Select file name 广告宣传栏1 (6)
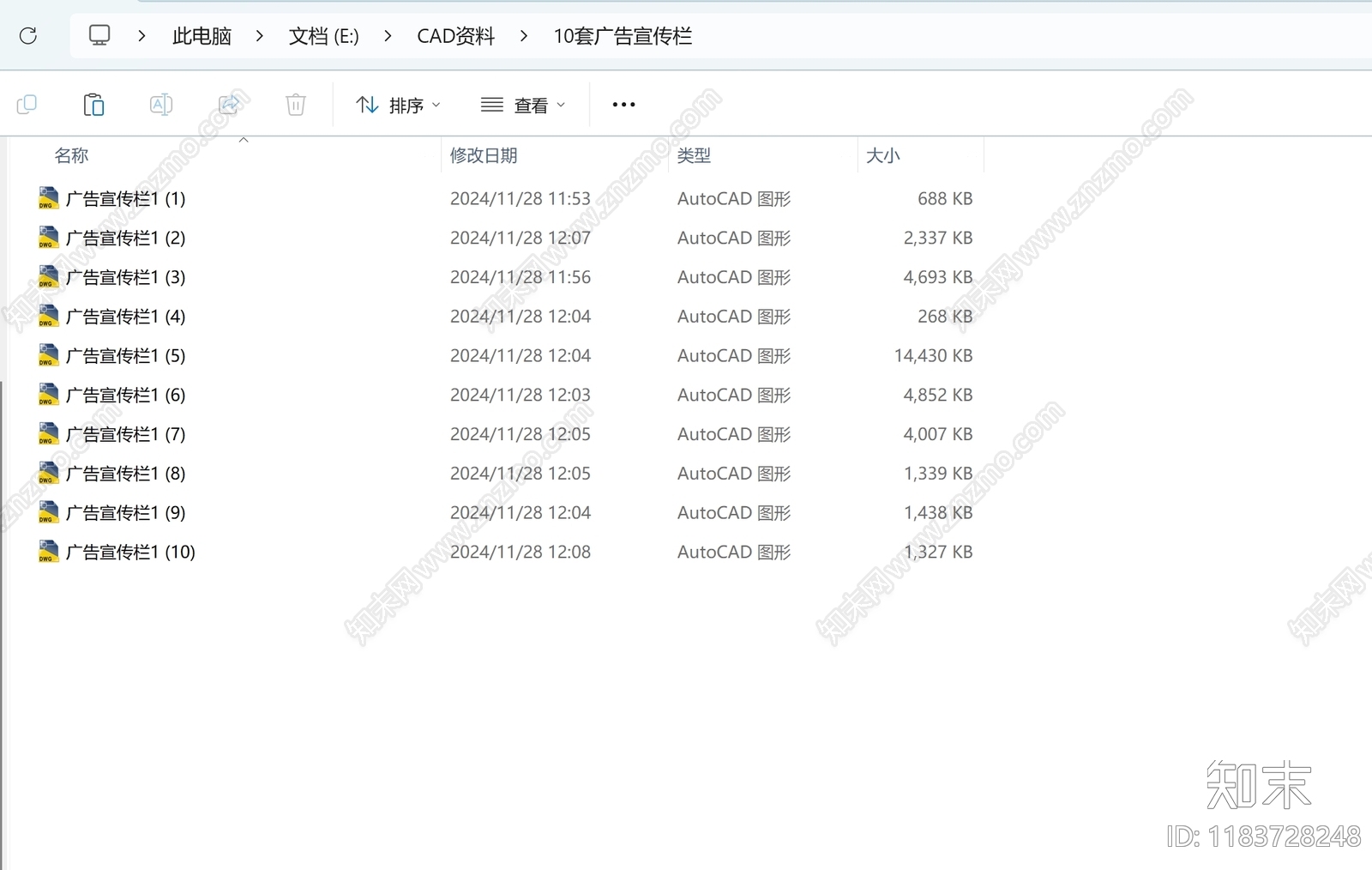 (x=126, y=396)
